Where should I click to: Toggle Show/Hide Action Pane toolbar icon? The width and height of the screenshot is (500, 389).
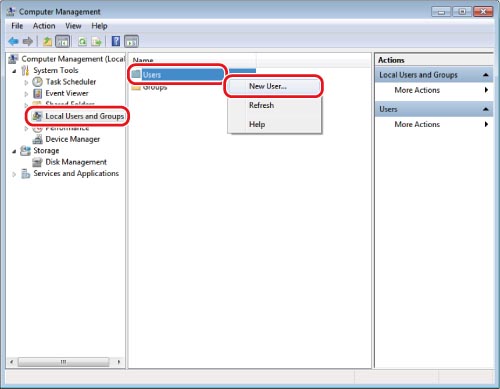pyautogui.click(x=131, y=42)
